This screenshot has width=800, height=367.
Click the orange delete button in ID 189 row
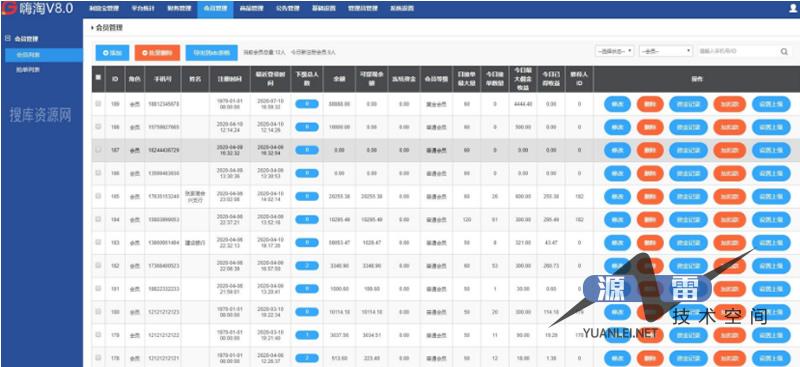(x=649, y=104)
